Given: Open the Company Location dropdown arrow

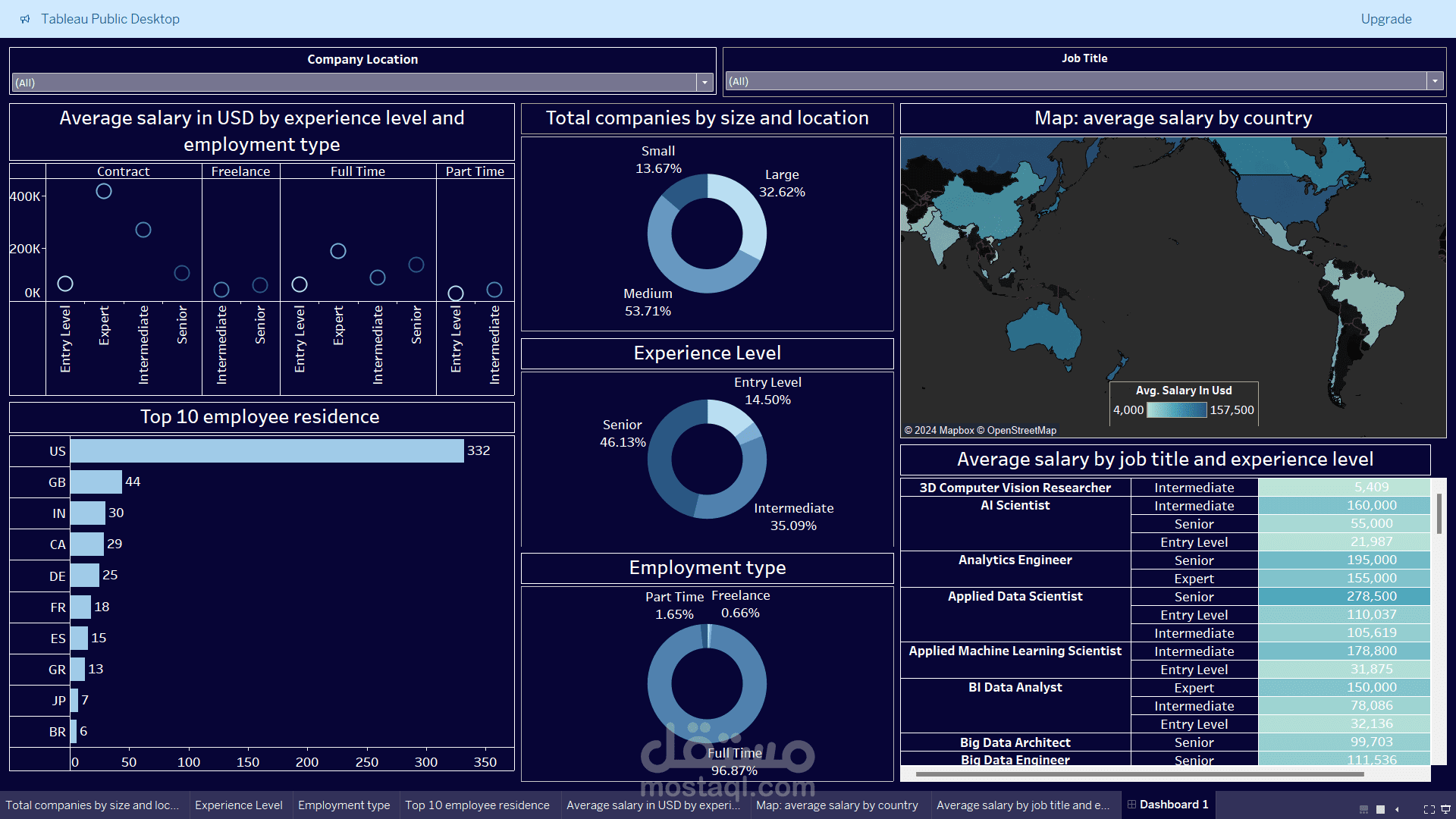Looking at the screenshot, I should (705, 83).
